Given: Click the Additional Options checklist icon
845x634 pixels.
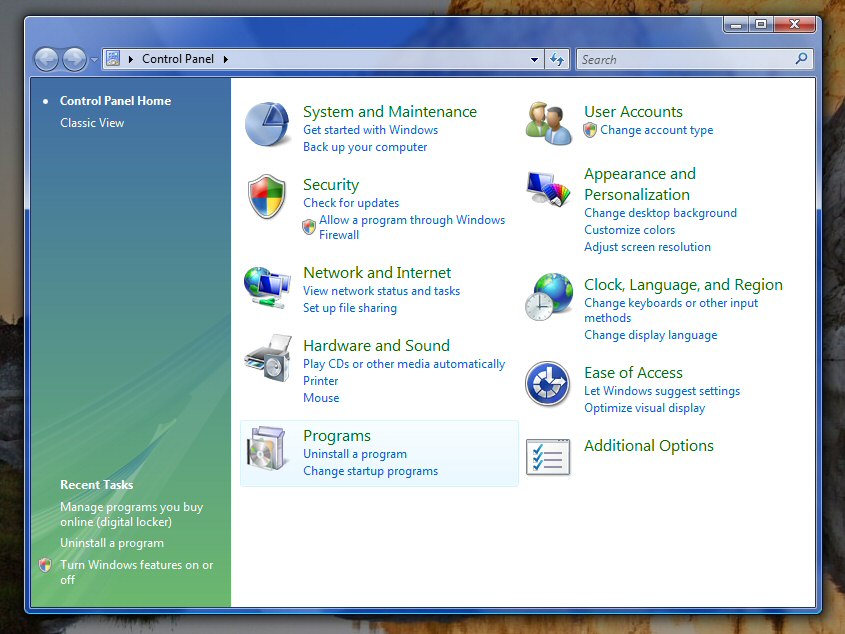Looking at the screenshot, I should (548, 457).
